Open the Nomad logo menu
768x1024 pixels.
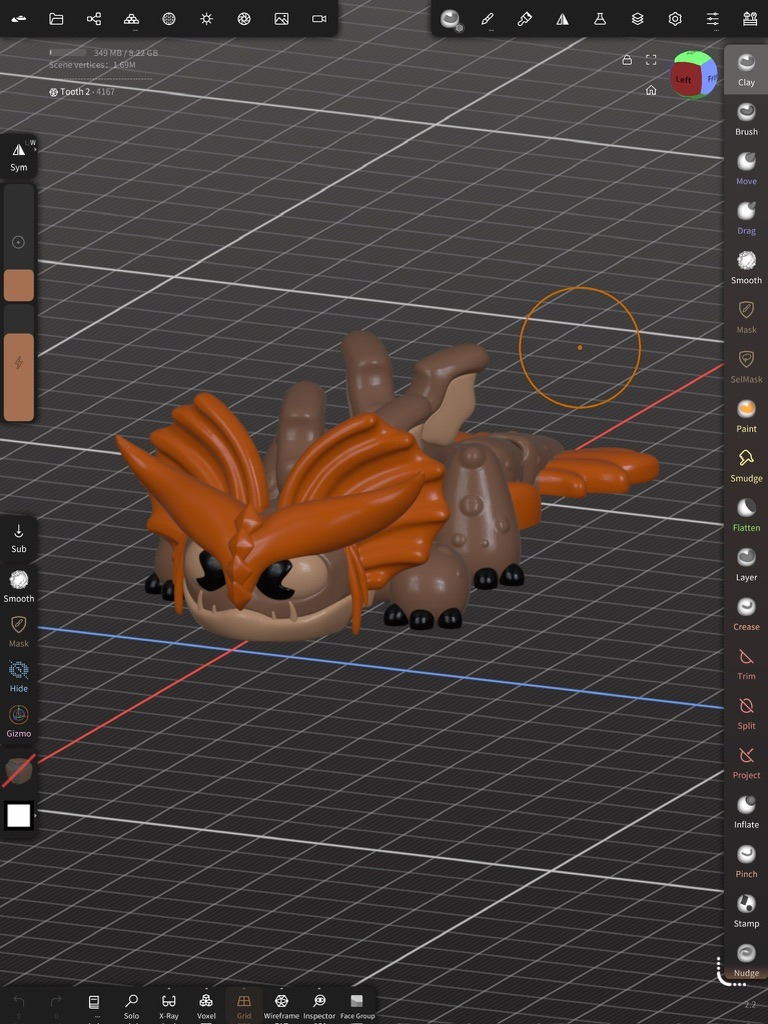19,18
